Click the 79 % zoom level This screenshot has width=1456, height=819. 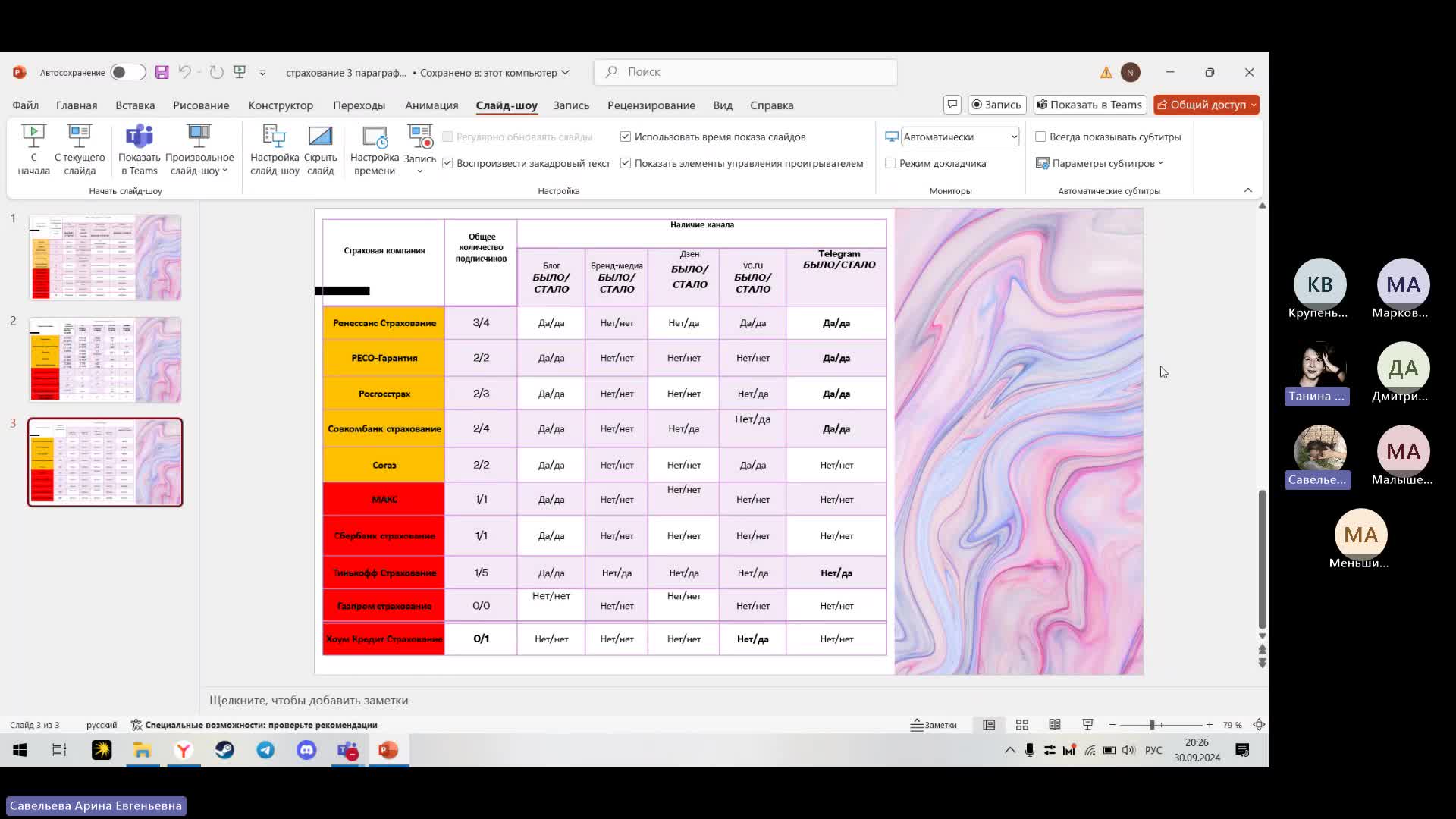1232,725
